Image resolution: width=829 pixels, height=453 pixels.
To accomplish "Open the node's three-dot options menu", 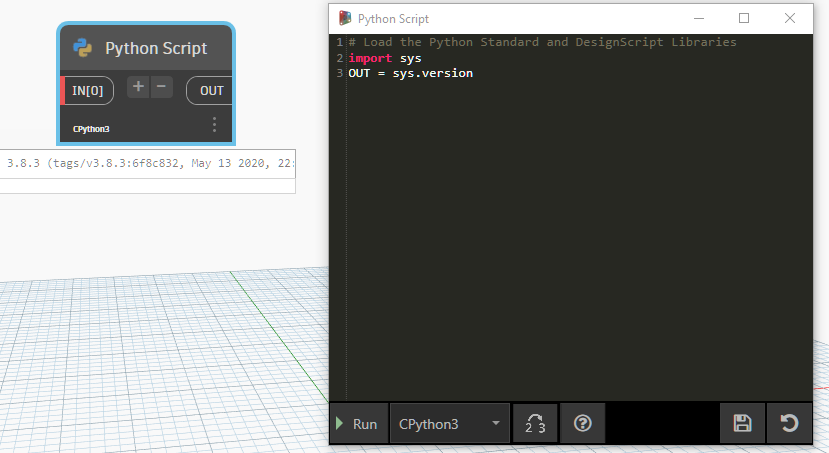I will click(x=214, y=125).
